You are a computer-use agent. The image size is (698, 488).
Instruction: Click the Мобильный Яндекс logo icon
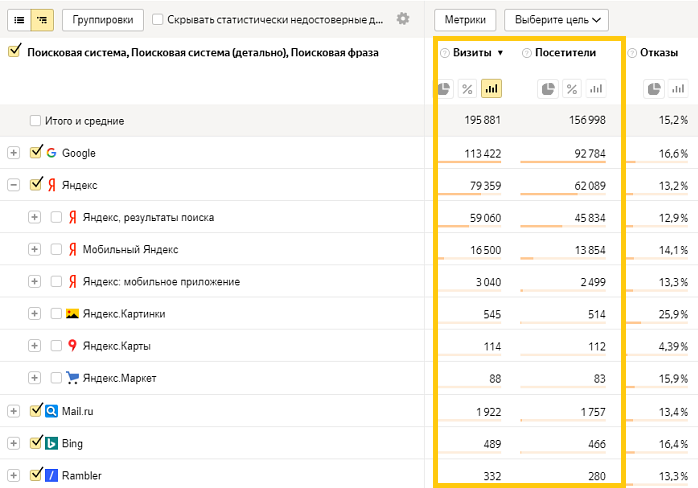[x=73, y=249]
